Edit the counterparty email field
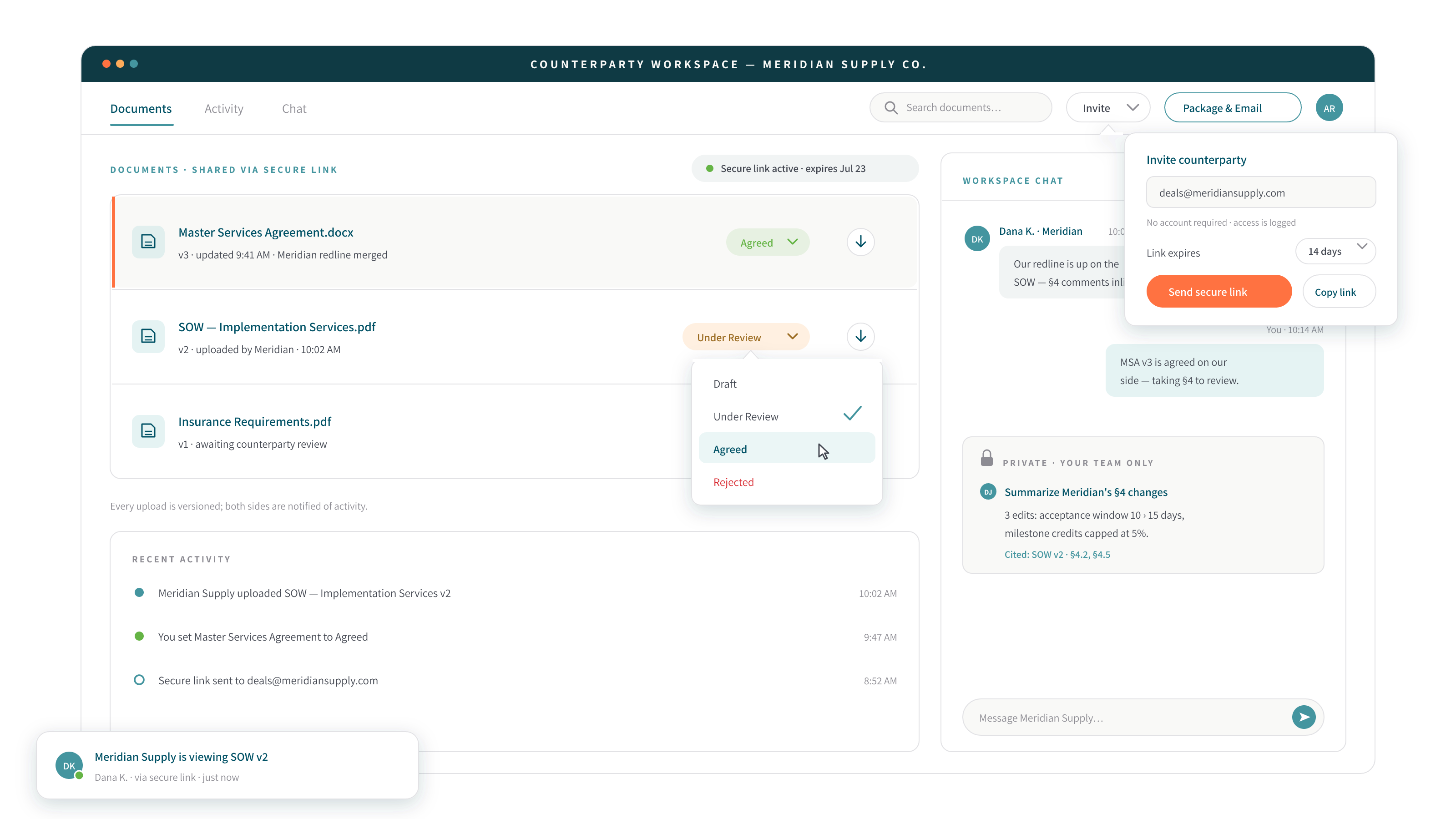The image size is (1456, 819). [1261, 192]
